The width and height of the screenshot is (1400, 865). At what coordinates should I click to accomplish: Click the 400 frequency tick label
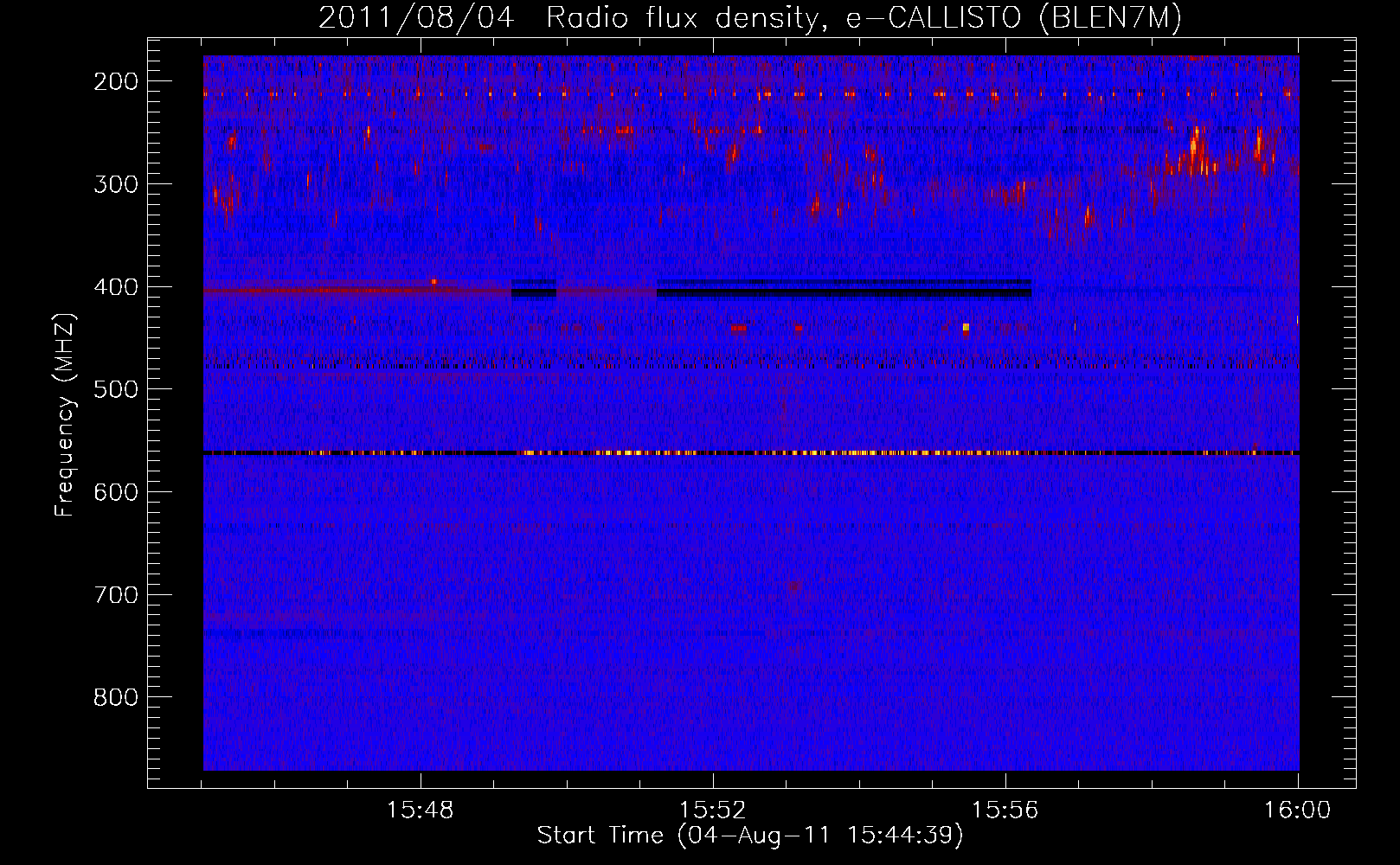[115, 286]
